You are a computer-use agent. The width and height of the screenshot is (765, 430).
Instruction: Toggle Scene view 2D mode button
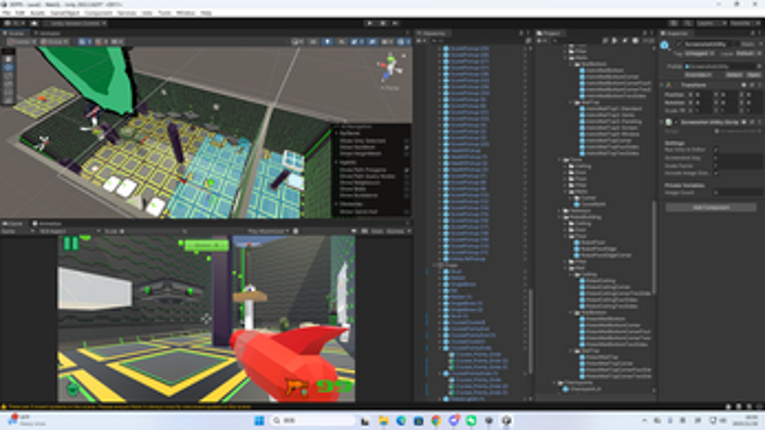[x=314, y=42]
